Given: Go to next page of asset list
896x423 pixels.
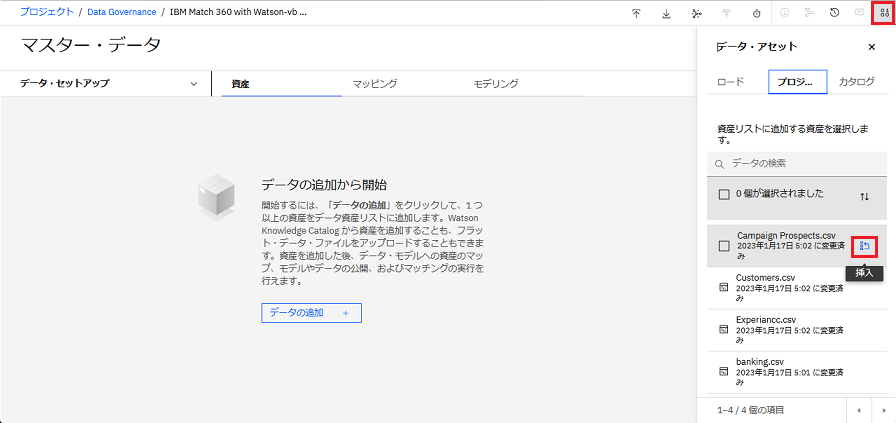Looking at the screenshot, I should (883, 410).
